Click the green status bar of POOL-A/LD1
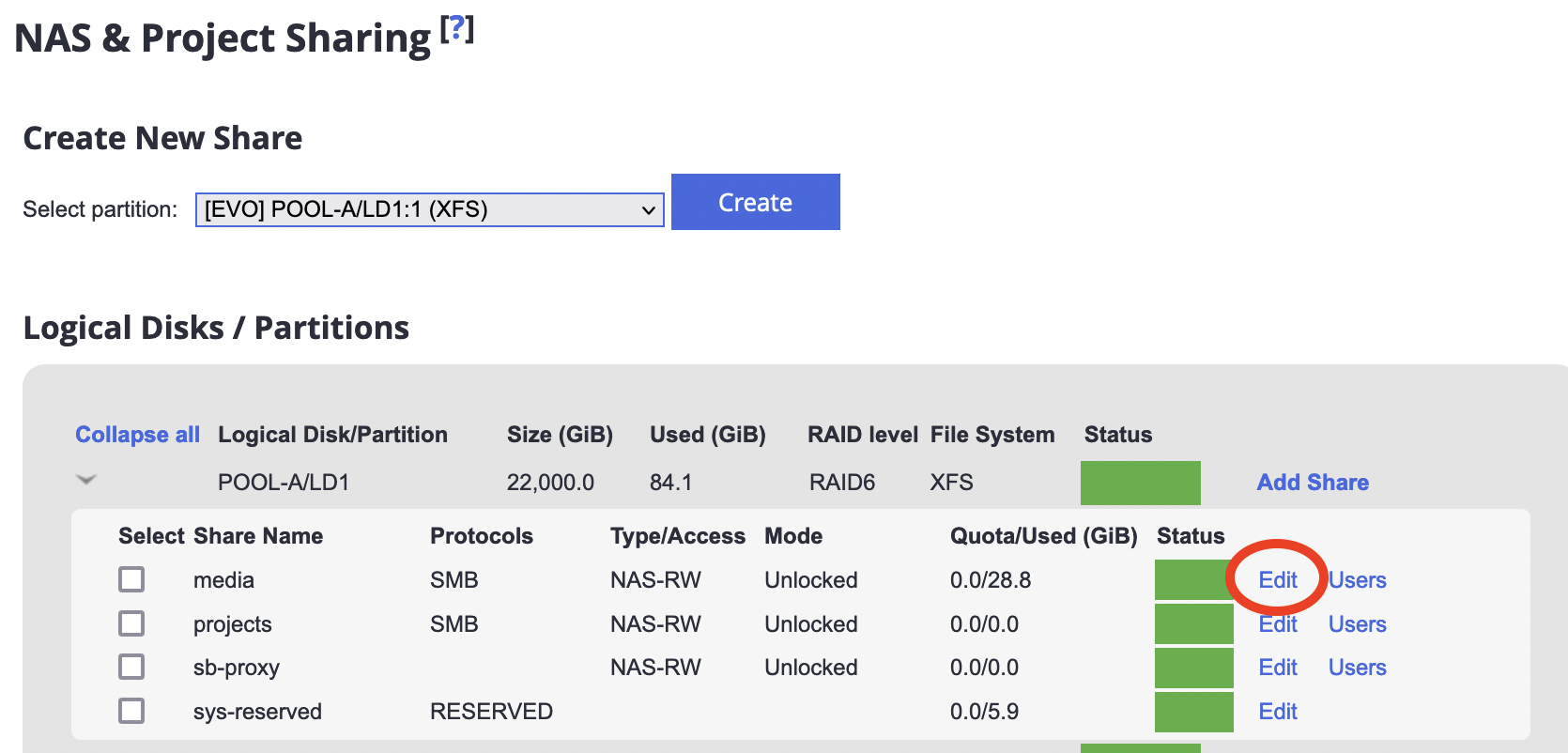Viewport: 1568px width, 753px height. point(1141,483)
